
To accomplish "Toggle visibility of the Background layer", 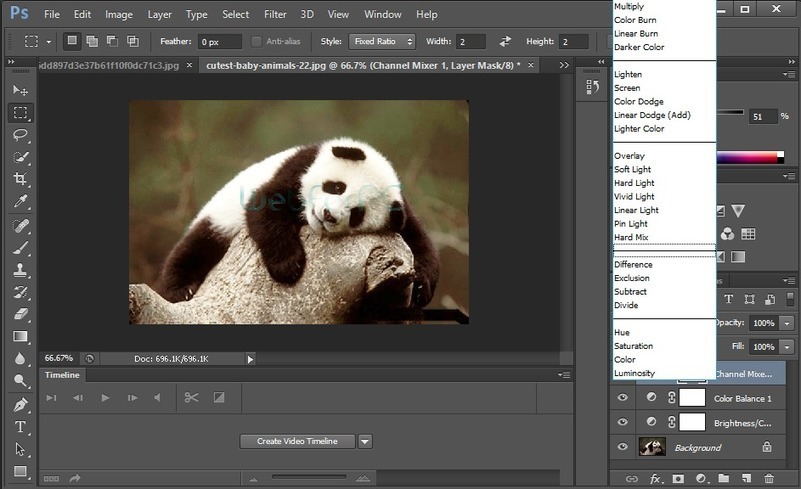I will (x=623, y=447).
